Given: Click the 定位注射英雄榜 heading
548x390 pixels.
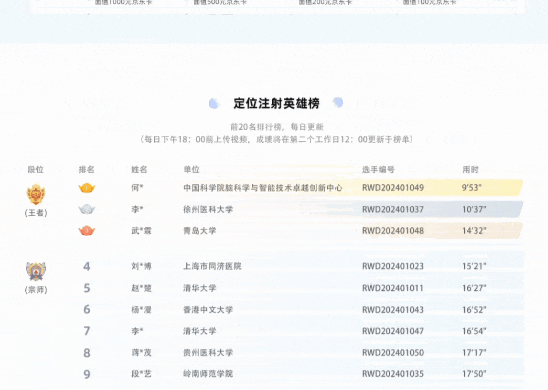Looking at the screenshot, I should [276, 103].
